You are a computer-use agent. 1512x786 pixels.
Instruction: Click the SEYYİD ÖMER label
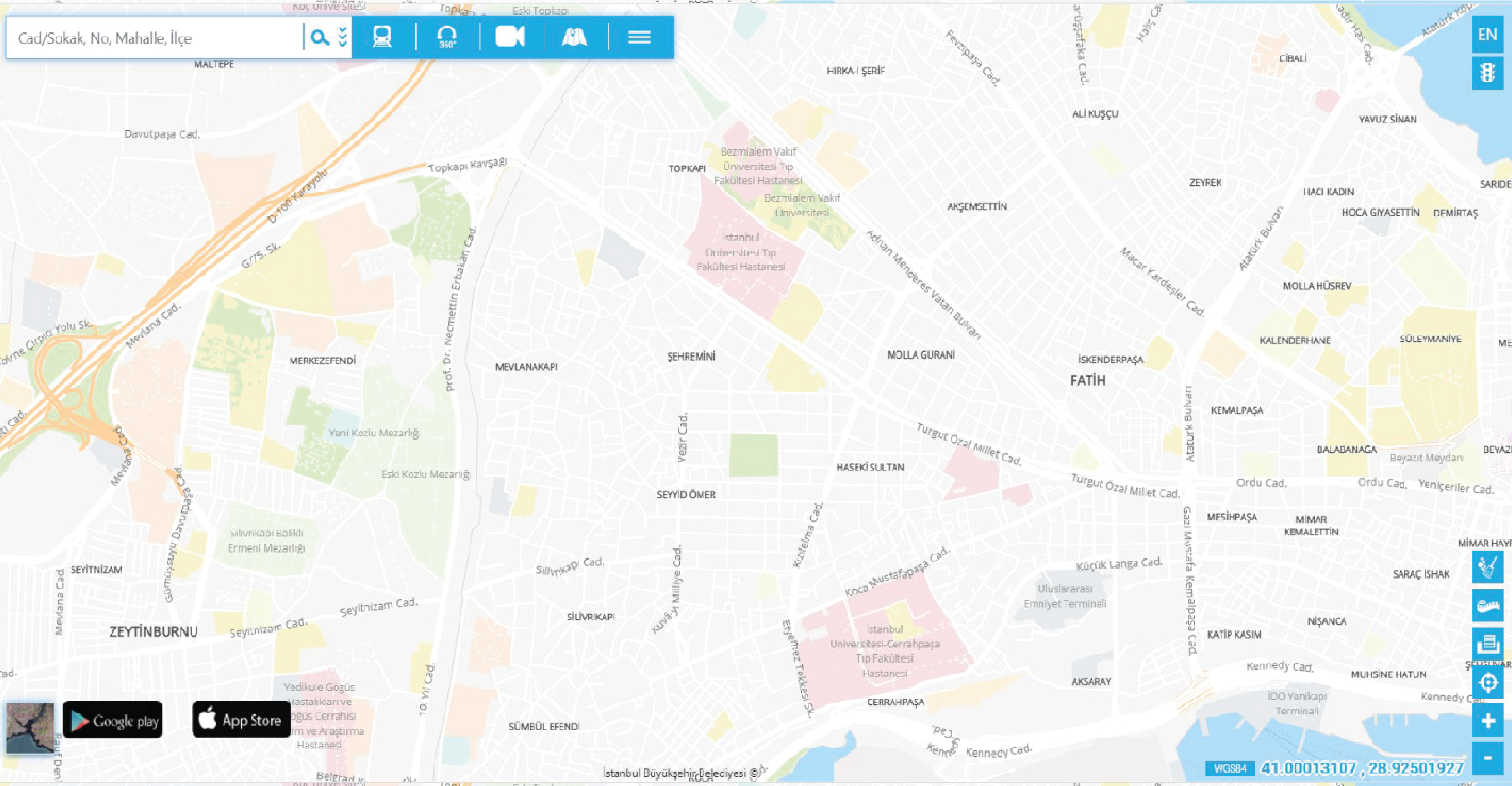pyautogui.click(x=686, y=494)
